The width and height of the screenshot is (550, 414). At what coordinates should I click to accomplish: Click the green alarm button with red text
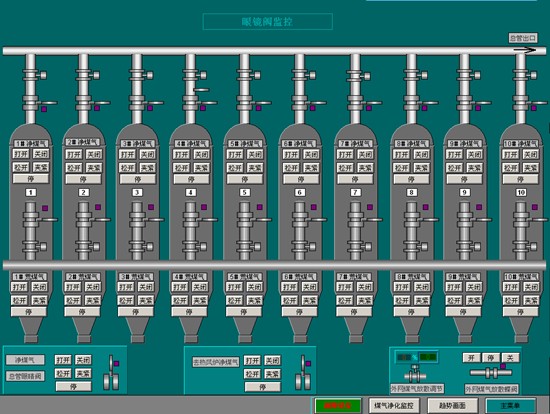click(338, 406)
